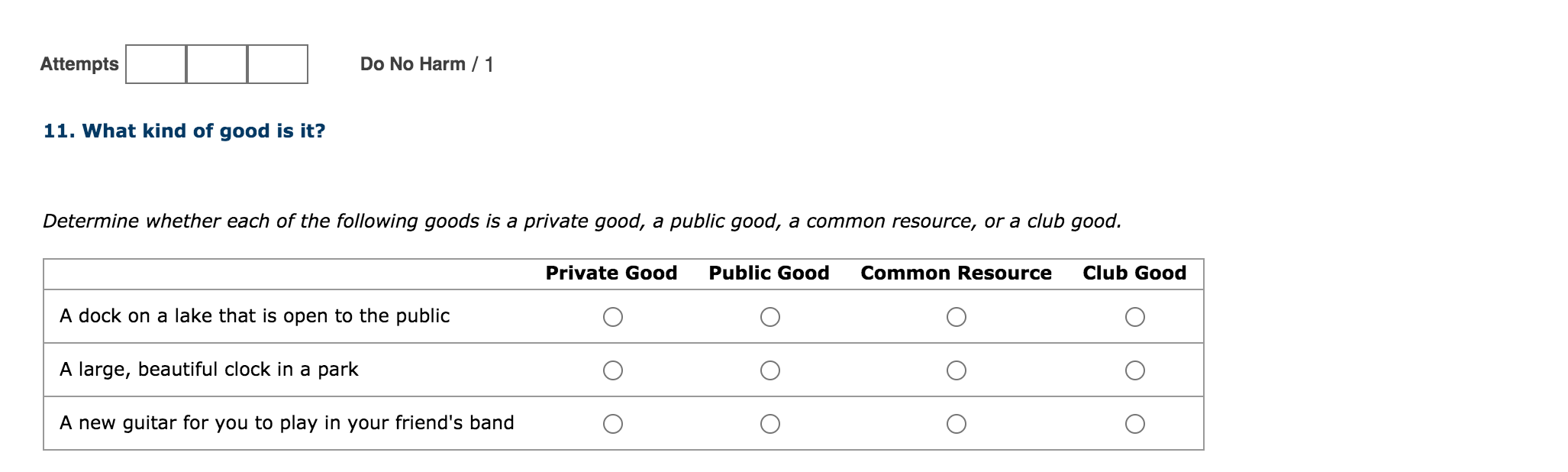Select Public Good for the lake dock
This screenshot has height=472, width=1568.
coord(770,315)
